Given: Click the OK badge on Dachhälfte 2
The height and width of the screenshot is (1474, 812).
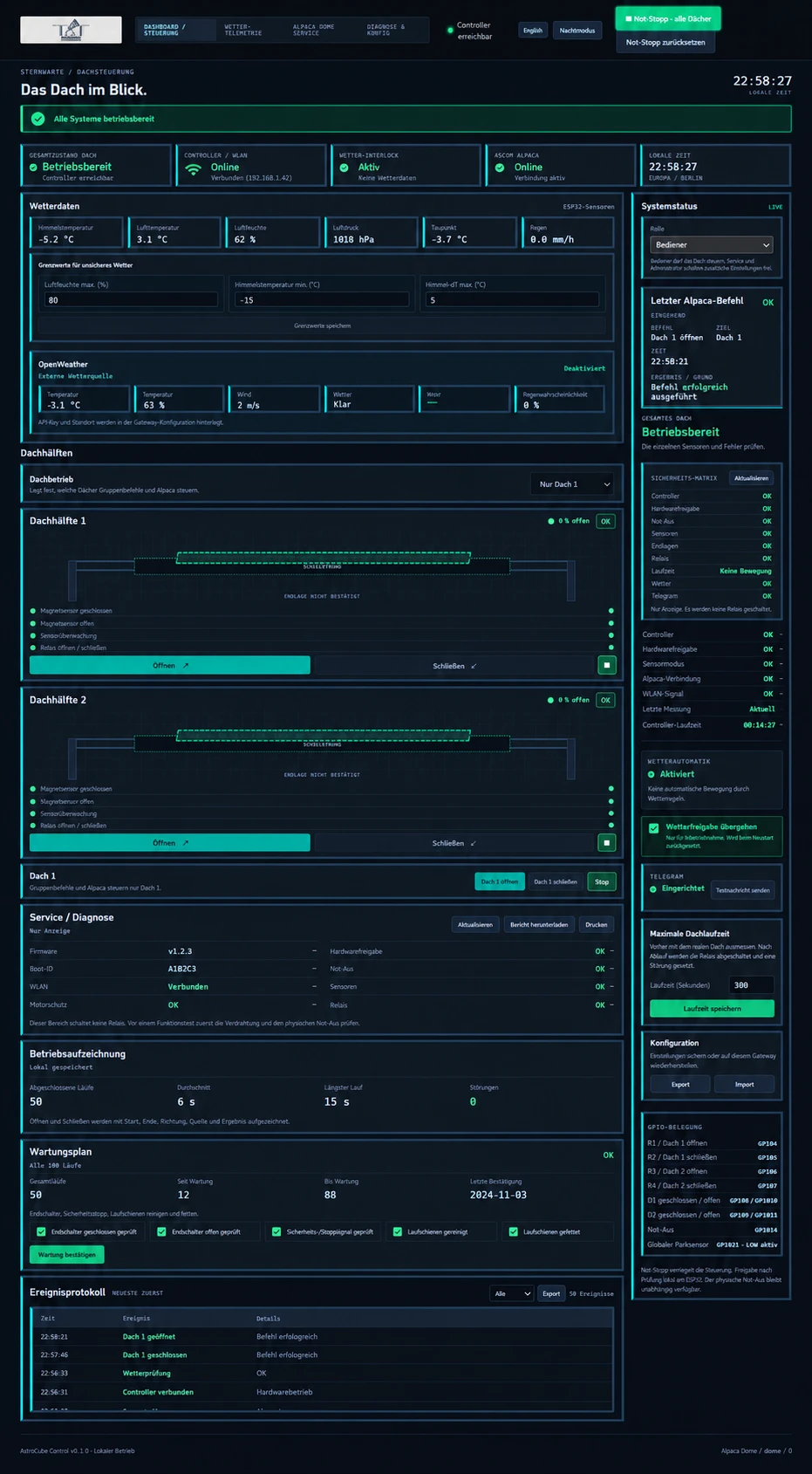Looking at the screenshot, I should click(x=605, y=700).
